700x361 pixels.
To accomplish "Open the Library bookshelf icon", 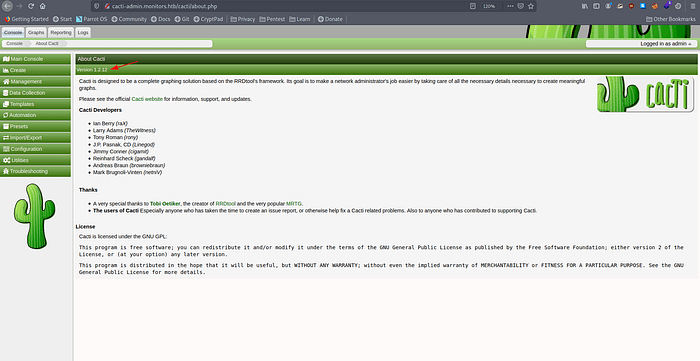I will point(585,6).
